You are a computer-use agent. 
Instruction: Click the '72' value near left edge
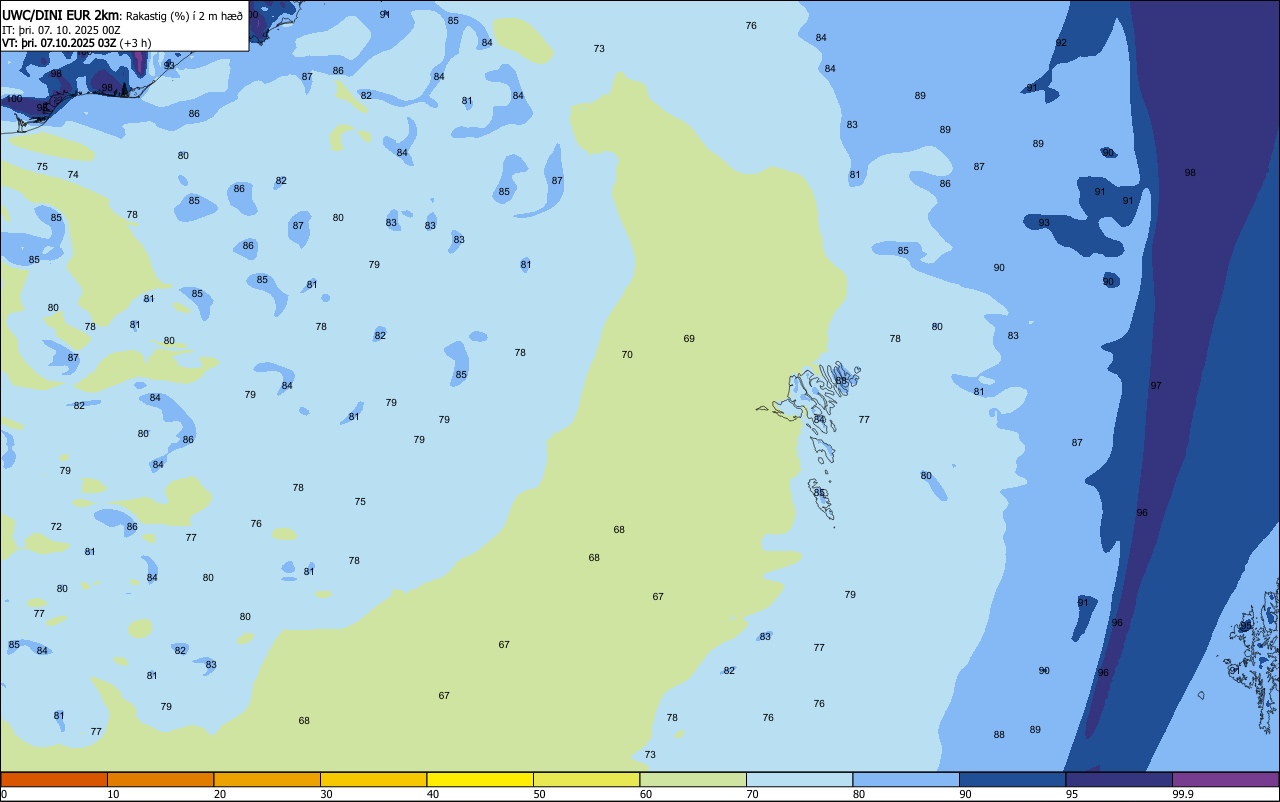pos(56,527)
